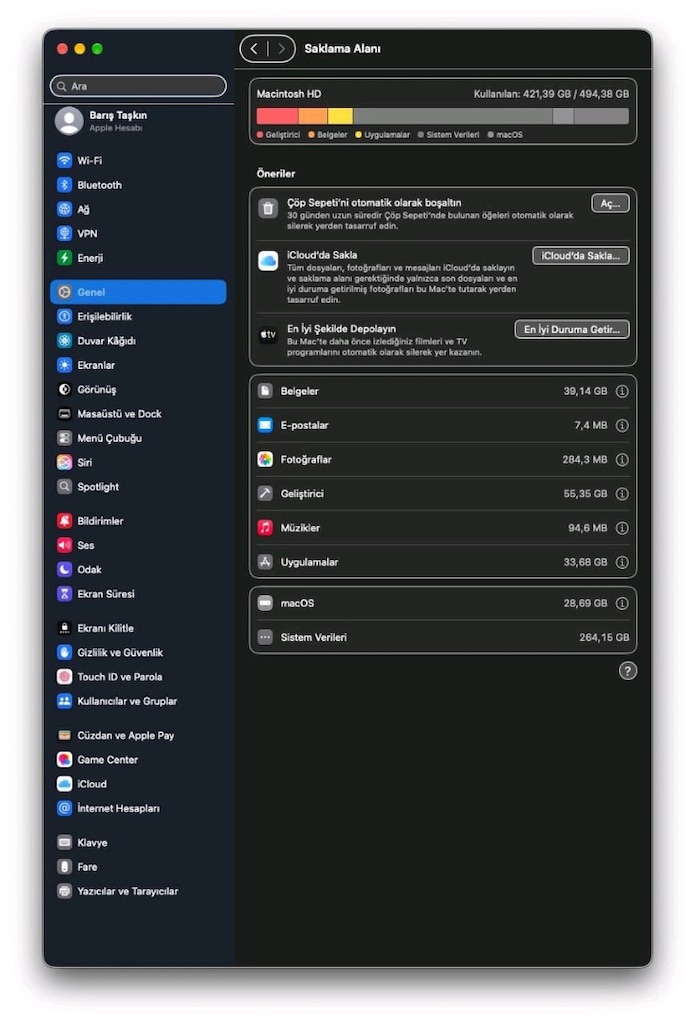
Task: Show info for Müzikler storage row
Action: [622, 528]
